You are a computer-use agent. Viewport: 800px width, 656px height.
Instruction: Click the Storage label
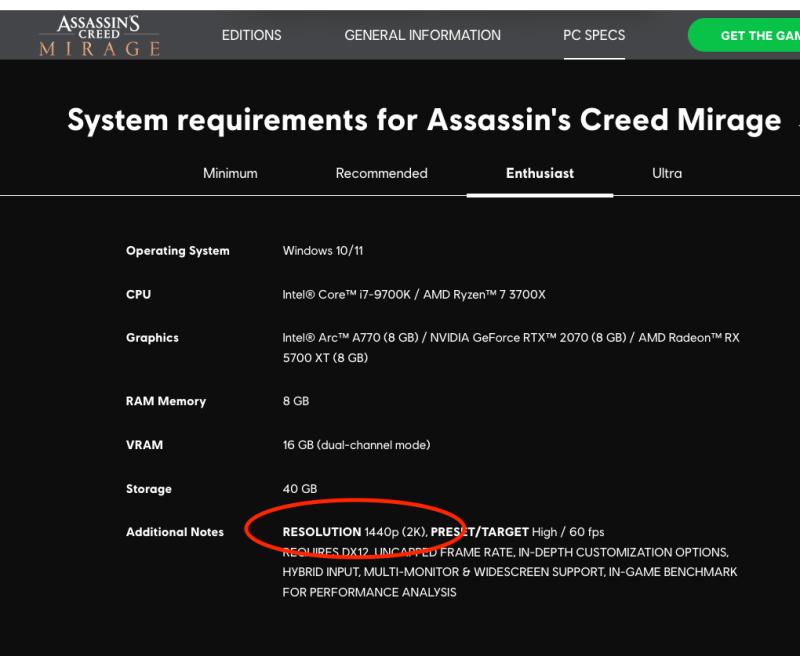(x=148, y=489)
